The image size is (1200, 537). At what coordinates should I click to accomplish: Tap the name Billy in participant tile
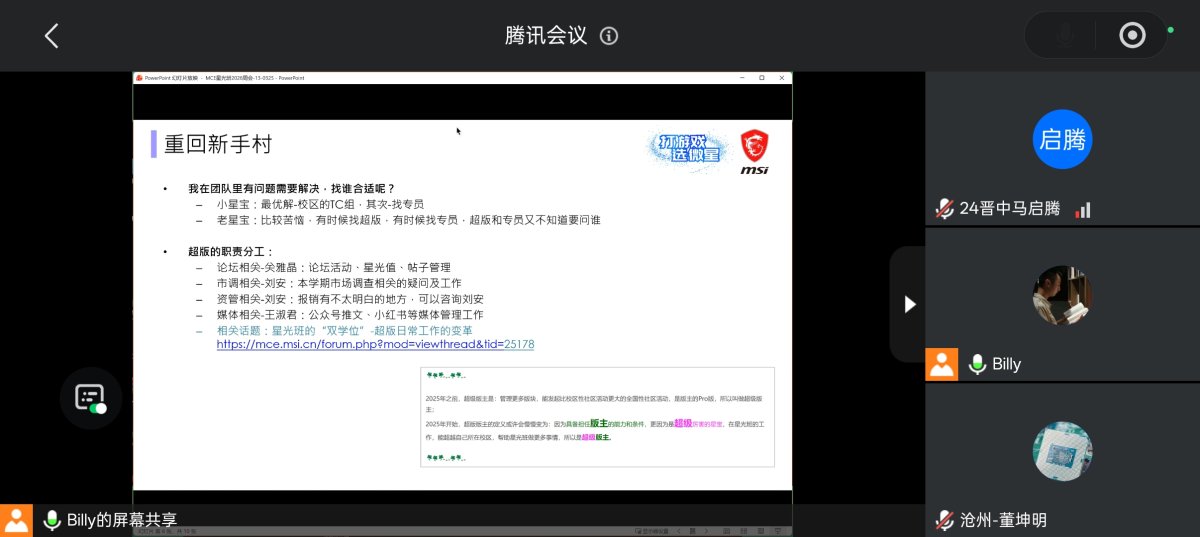pyautogui.click(x=1007, y=364)
